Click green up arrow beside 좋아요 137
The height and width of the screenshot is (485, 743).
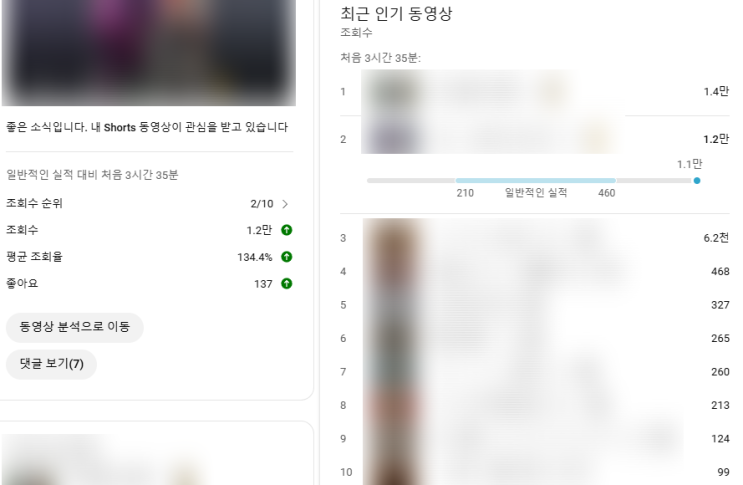pyautogui.click(x=287, y=284)
